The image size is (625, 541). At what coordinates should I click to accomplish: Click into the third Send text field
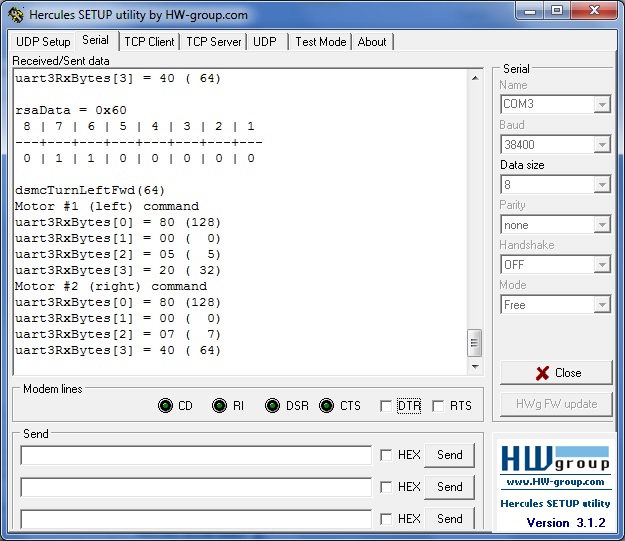[x=196, y=519]
